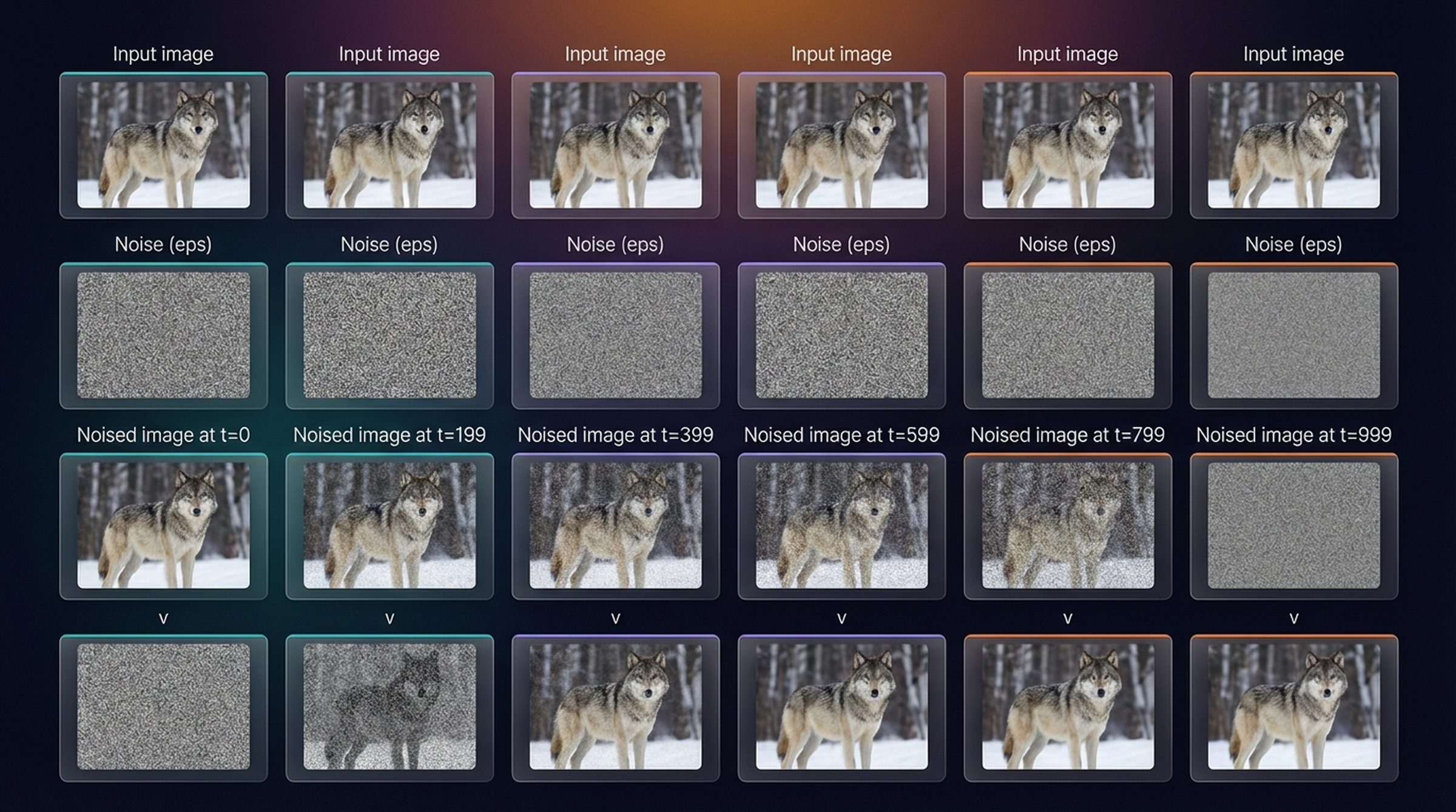Click the 'Noised image at t=799' label
This screenshot has height=812, width=1456.
tap(1068, 435)
